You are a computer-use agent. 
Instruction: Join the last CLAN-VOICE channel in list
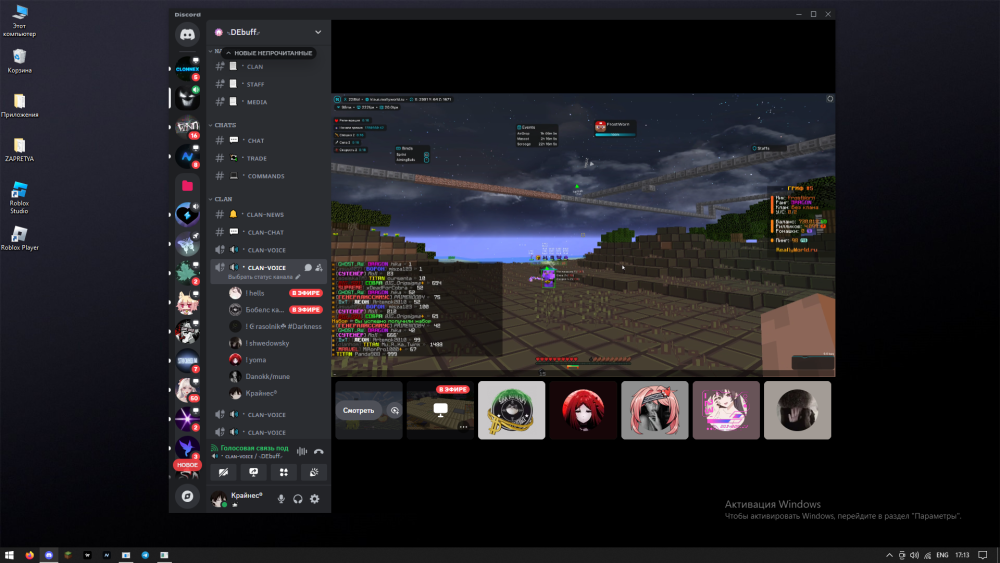click(x=268, y=432)
